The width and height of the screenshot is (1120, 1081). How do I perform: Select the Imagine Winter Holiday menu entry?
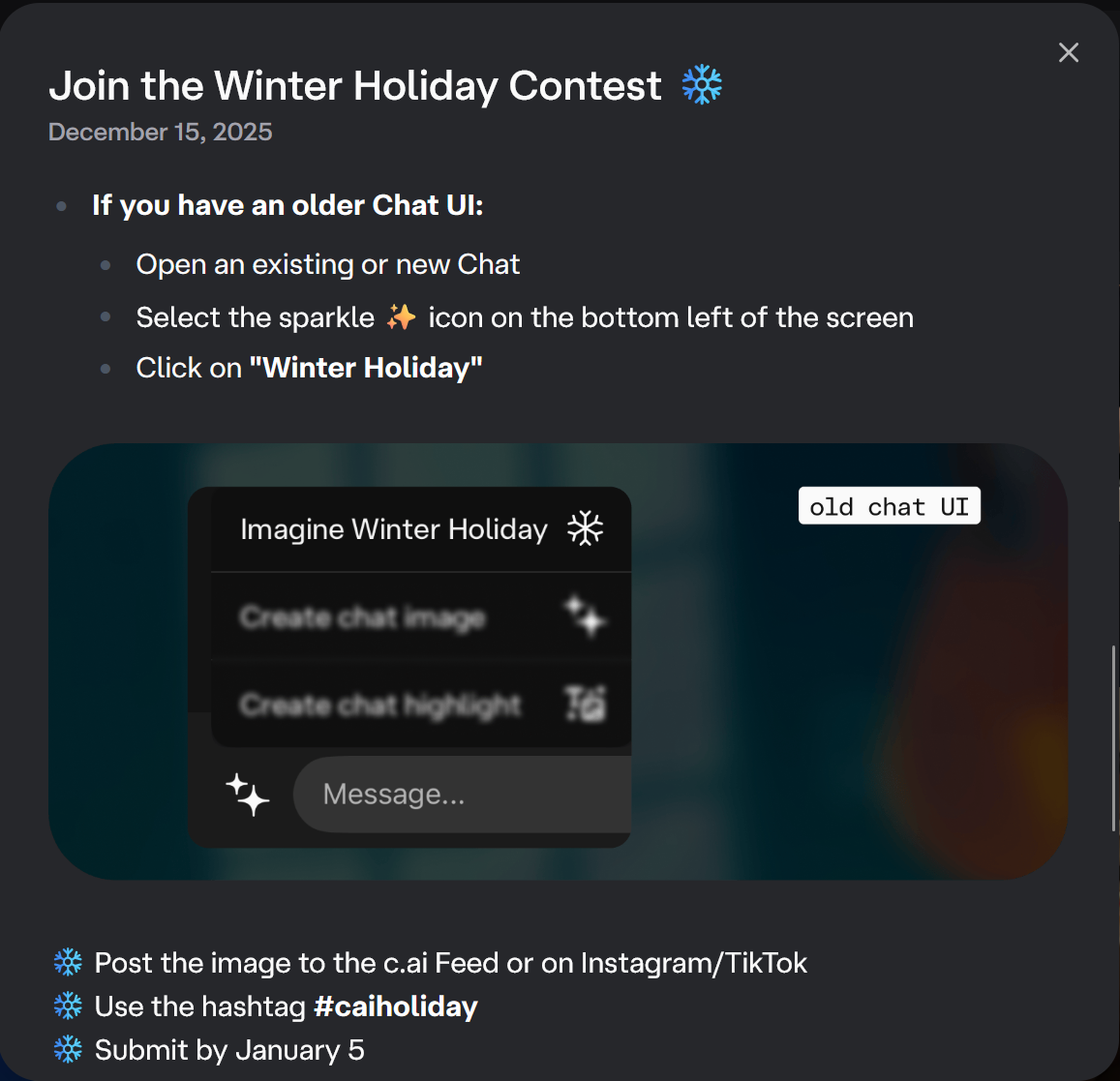tap(421, 529)
